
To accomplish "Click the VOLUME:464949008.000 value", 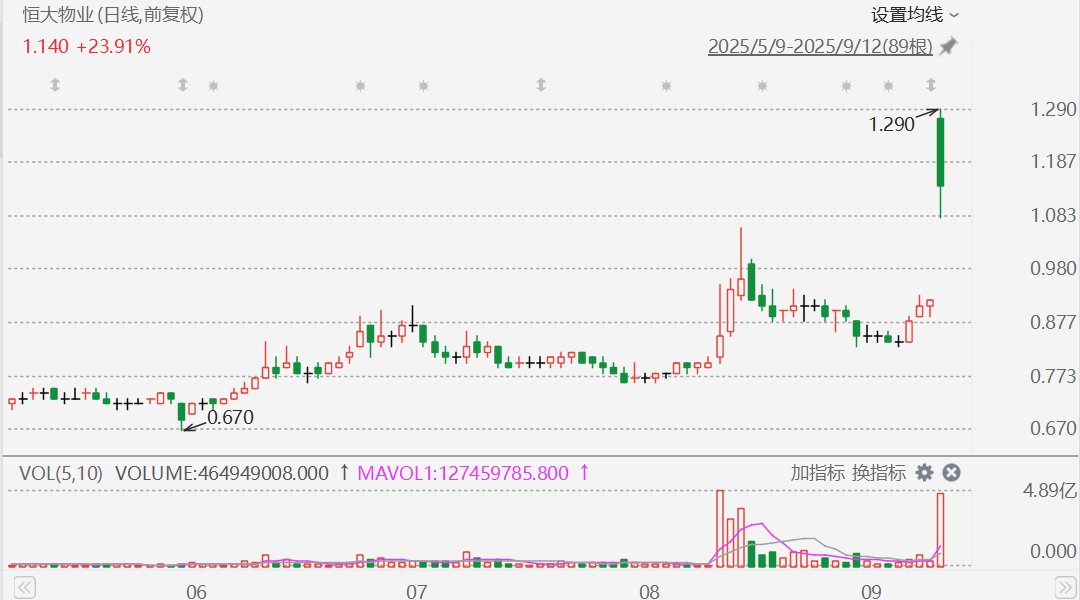I will coord(222,473).
